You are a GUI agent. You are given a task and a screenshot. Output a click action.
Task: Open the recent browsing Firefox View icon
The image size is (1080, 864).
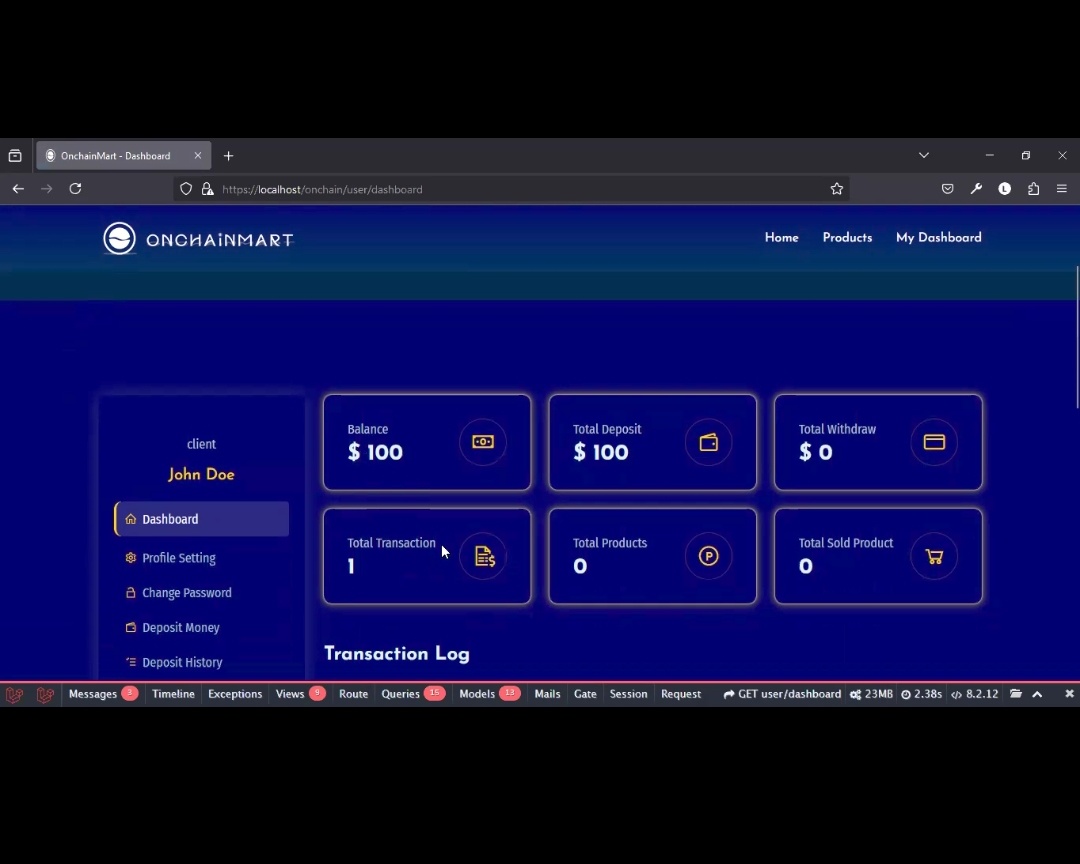click(15, 156)
